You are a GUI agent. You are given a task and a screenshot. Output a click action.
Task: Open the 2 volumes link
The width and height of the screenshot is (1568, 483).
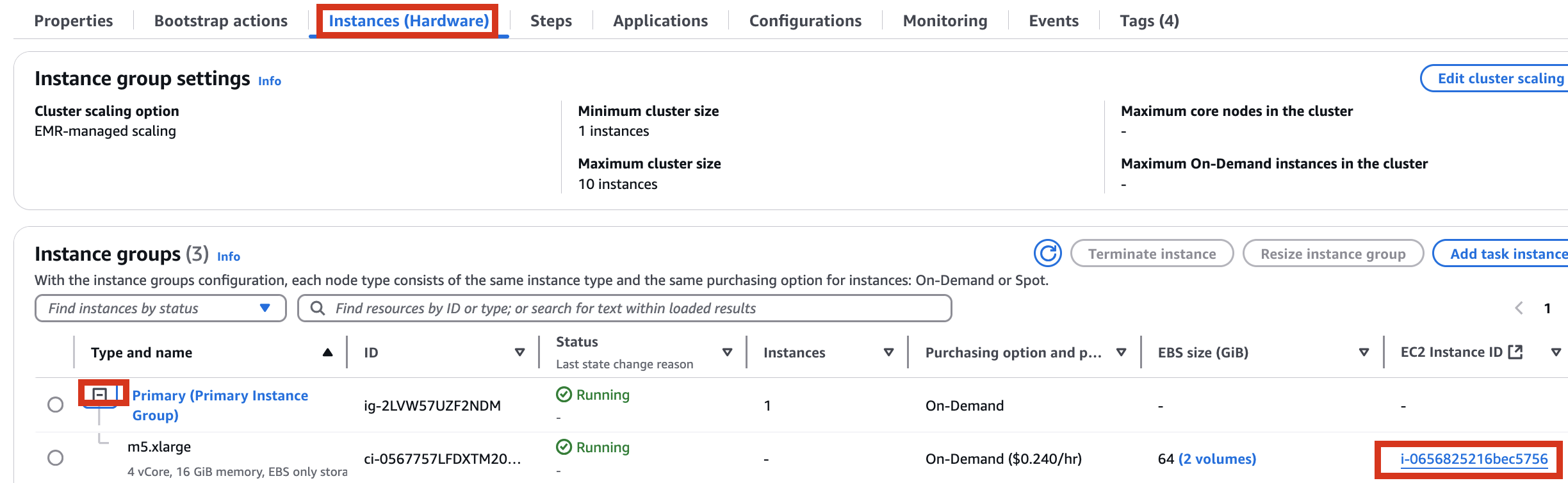pyautogui.click(x=1217, y=459)
